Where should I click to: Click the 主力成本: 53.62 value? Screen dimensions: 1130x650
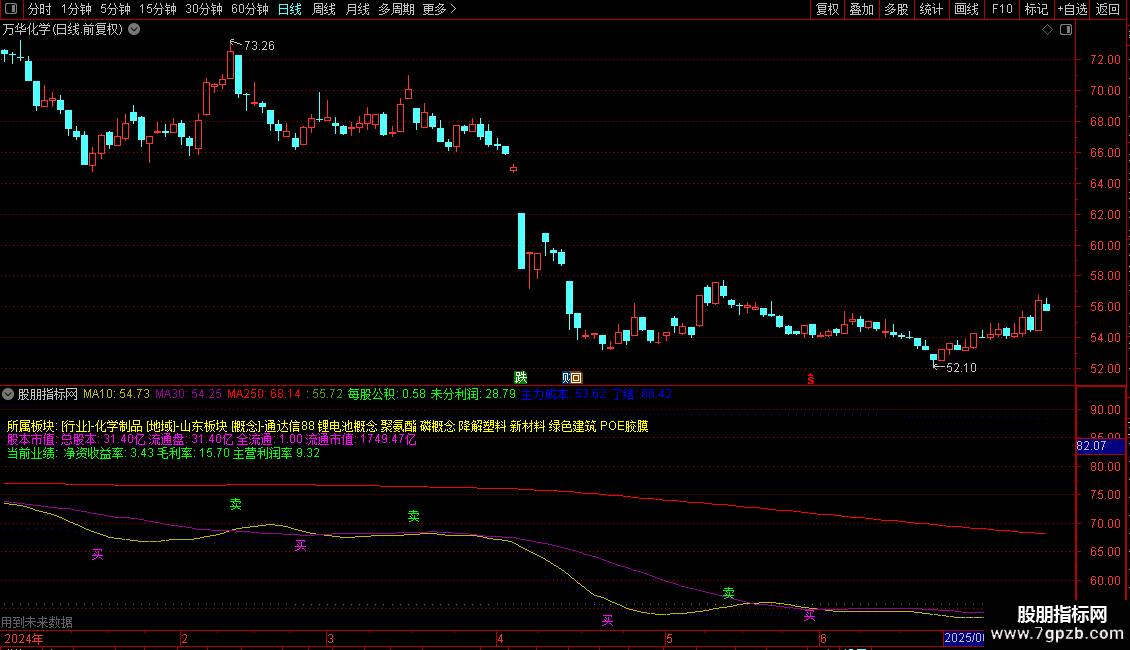(563, 394)
